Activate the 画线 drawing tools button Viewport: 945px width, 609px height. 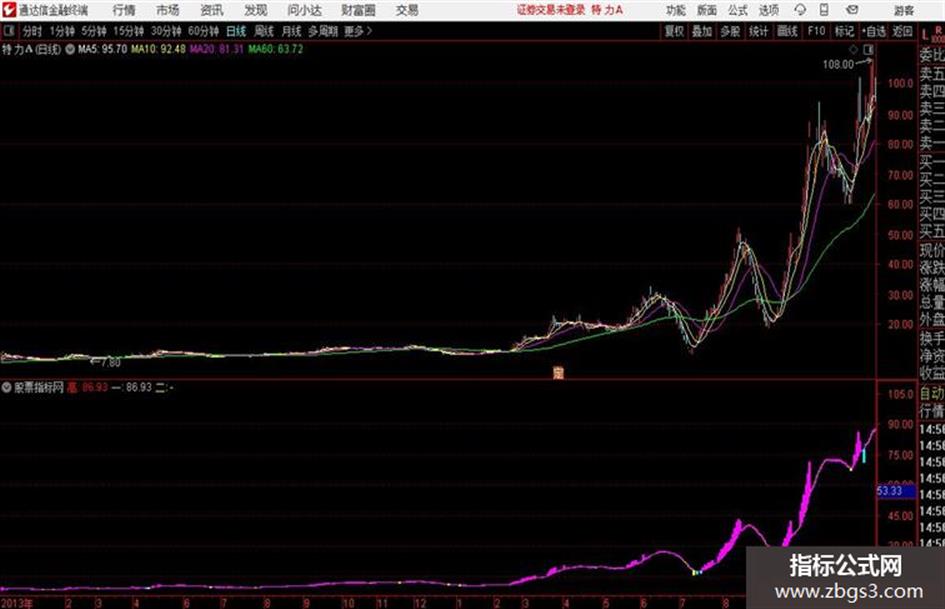(x=787, y=31)
